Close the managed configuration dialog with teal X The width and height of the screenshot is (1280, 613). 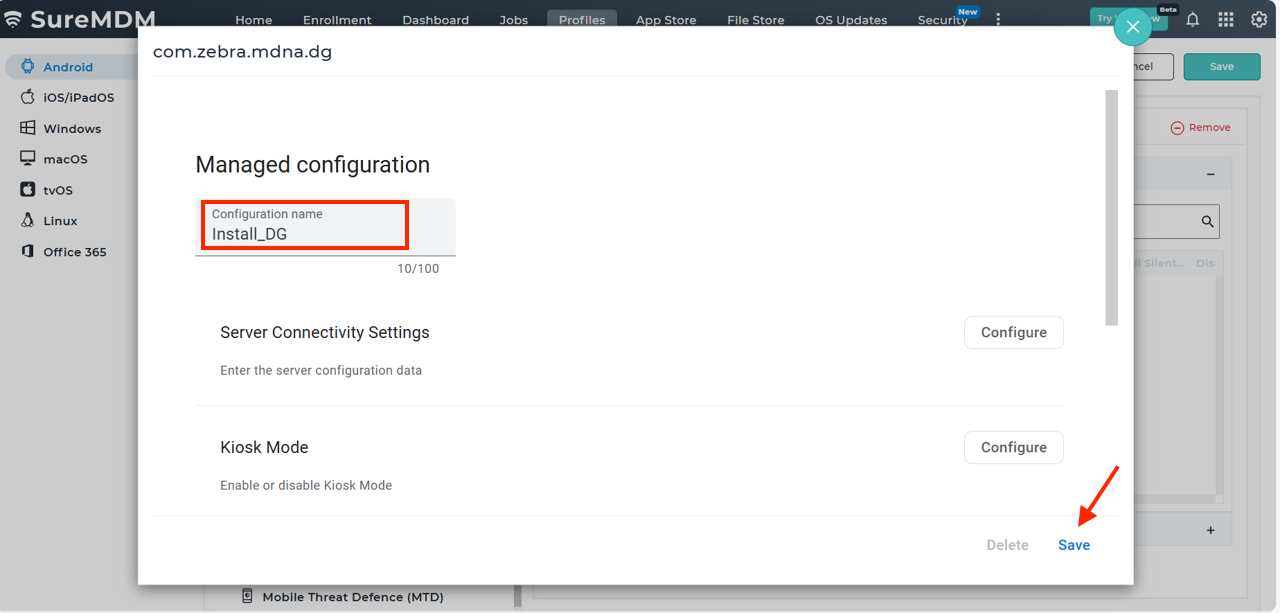tap(1133, 27)
